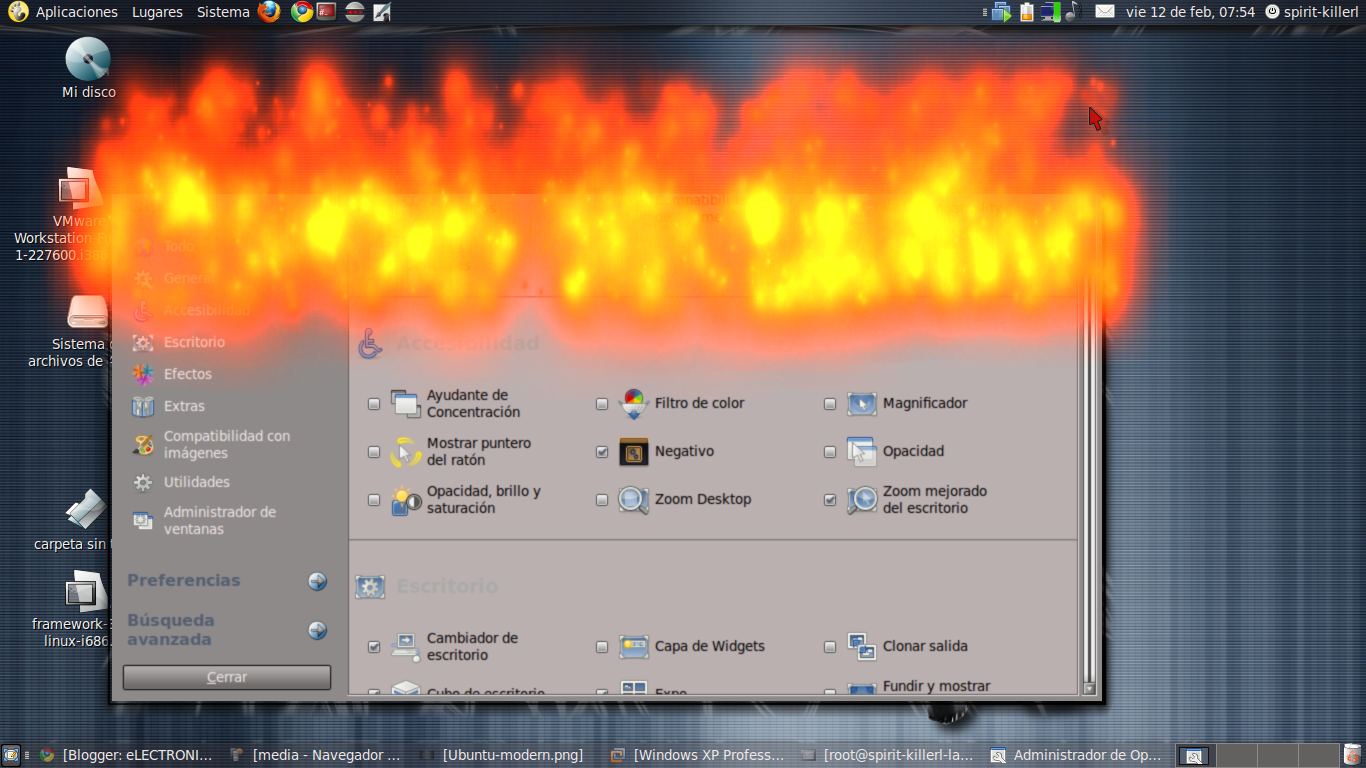Open the Lugares menu
Viewport: 1366px width, 768px height.
[x=157, y=12]
